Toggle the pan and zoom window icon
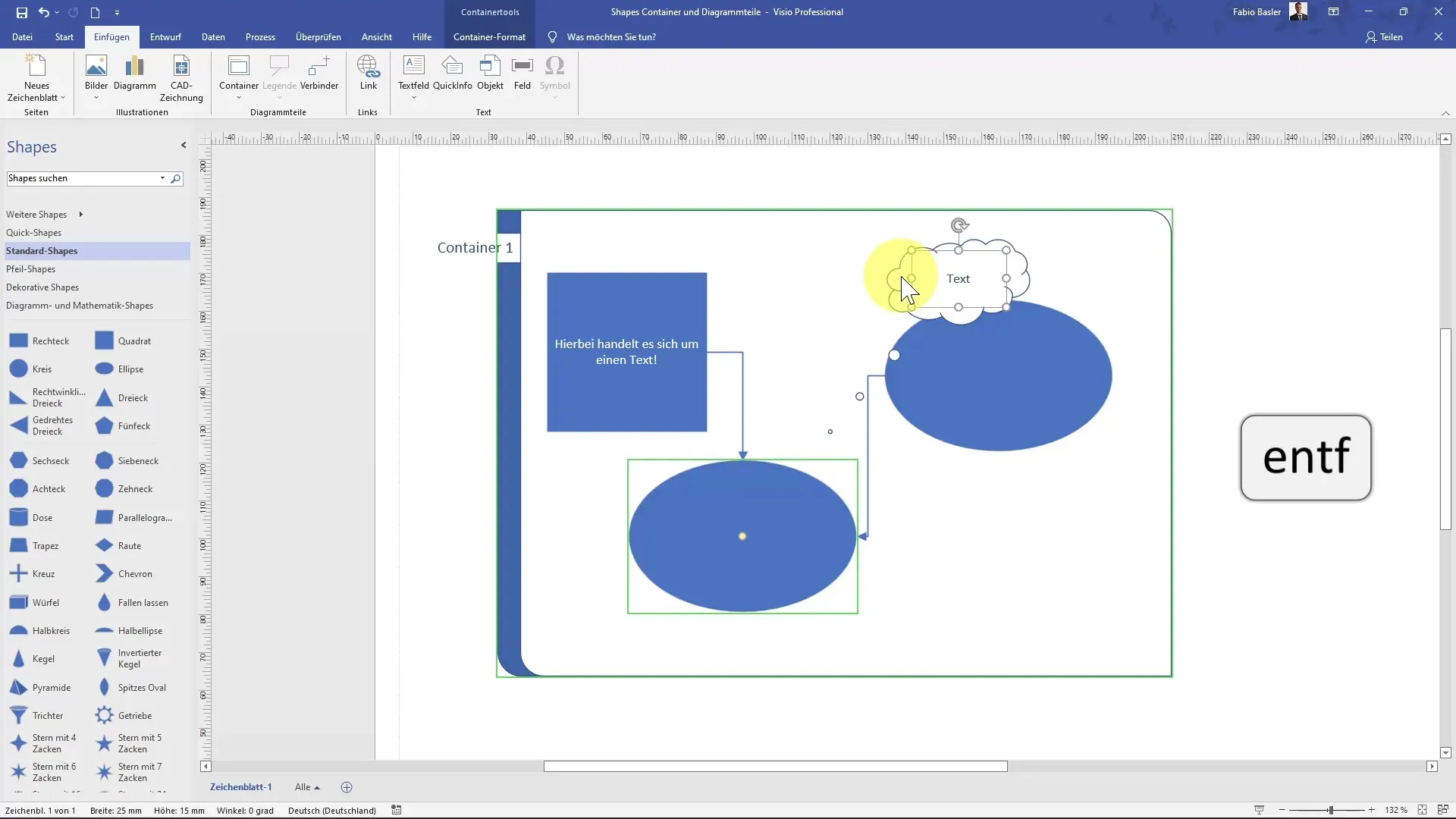This screenshot has width=1456, height=819. tap(1443, 810)
